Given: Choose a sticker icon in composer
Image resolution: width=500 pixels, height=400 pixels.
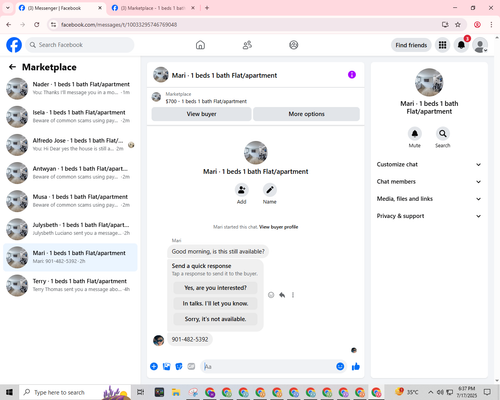Looking at the screenshot, I should (179, 367).
